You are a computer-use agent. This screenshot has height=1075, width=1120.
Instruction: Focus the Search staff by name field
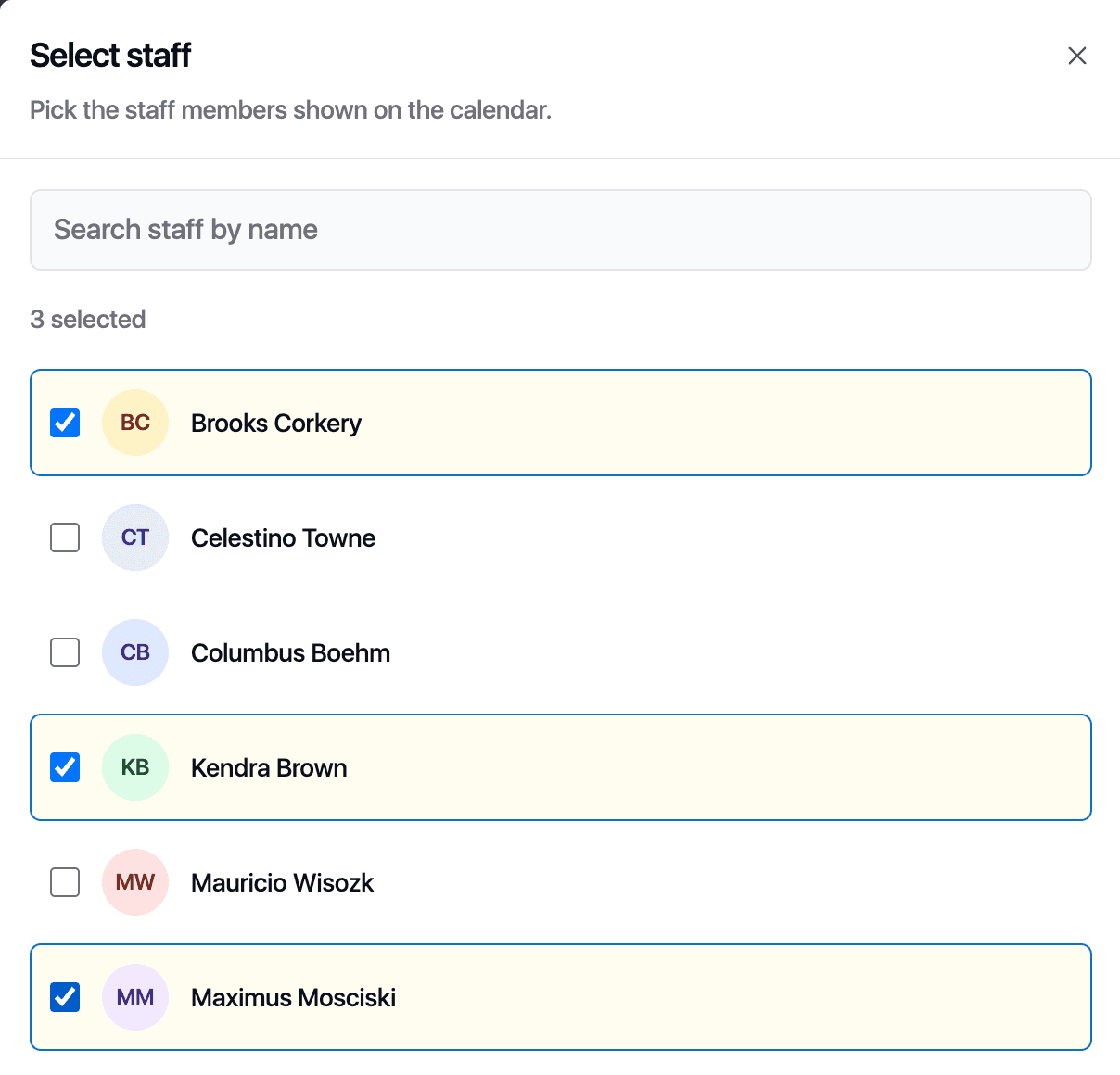coord(560,230)
